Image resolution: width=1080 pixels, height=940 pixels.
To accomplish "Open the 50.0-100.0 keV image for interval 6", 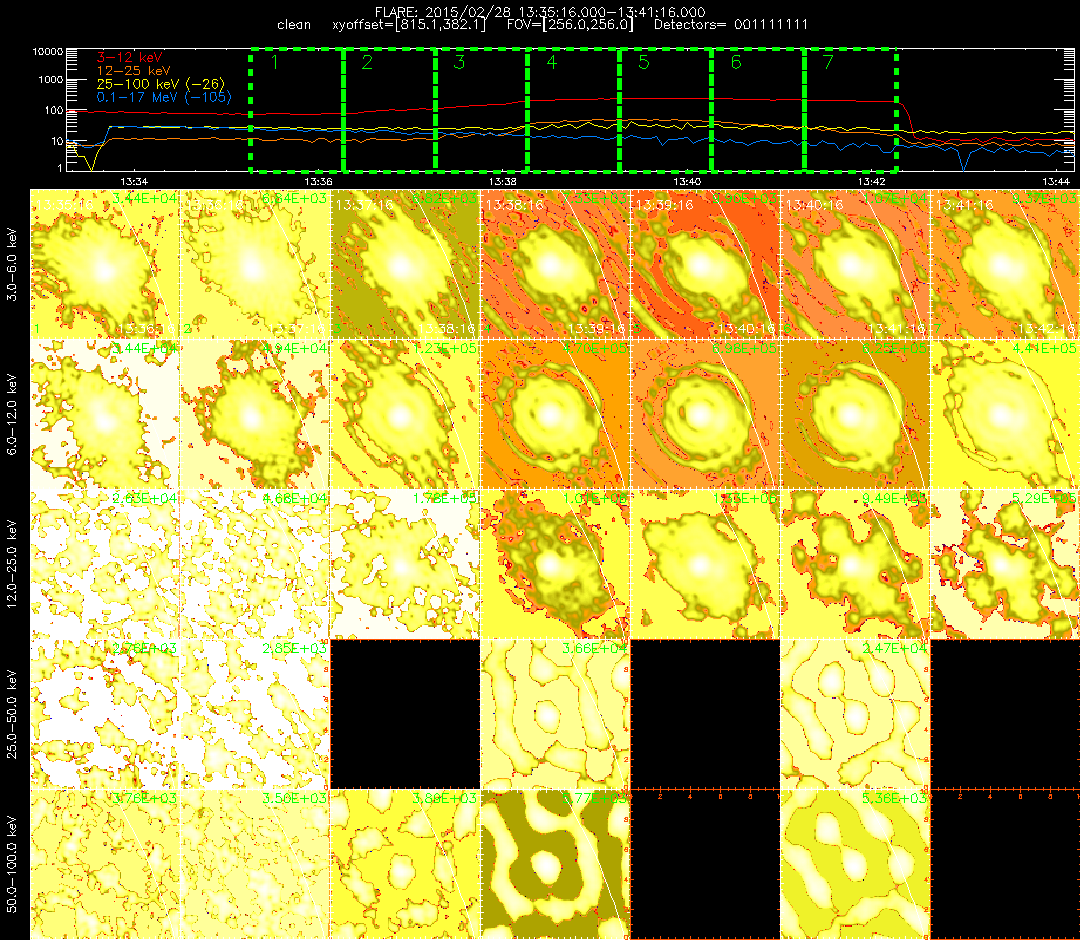I will pyautogui.click(x=855, y=864).
